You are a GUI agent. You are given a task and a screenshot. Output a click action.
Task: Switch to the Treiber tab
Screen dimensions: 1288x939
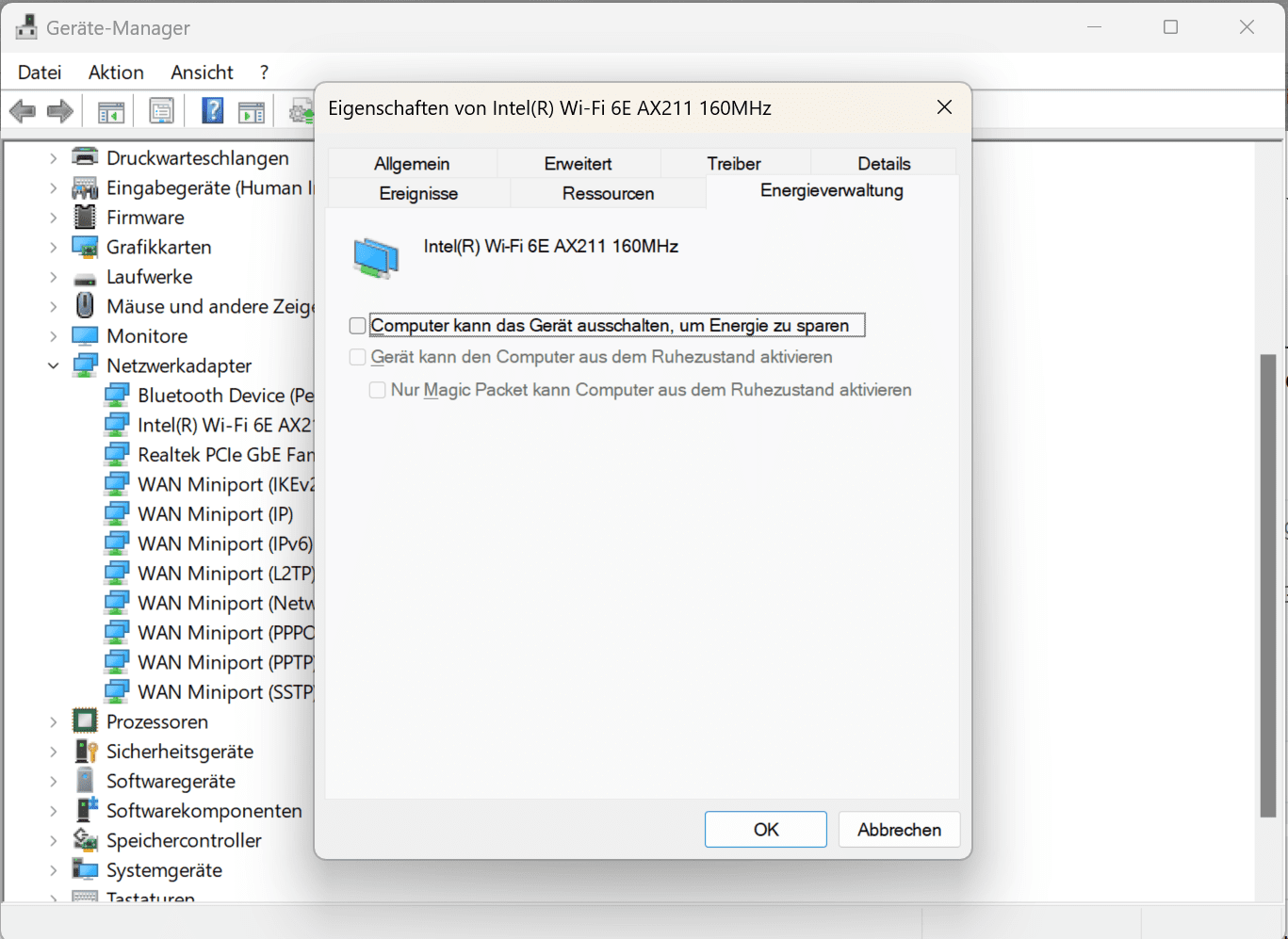[734, 163]
